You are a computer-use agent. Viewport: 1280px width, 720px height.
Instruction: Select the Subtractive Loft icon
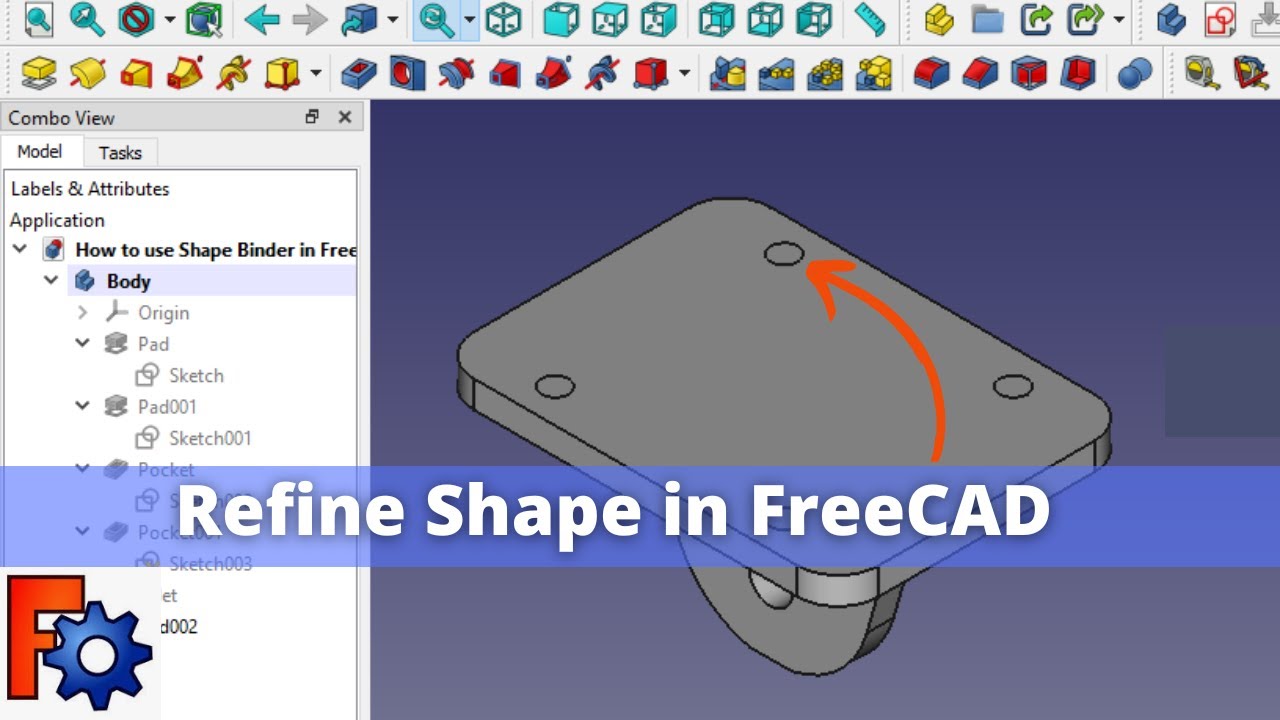click(x=504, y=72)
